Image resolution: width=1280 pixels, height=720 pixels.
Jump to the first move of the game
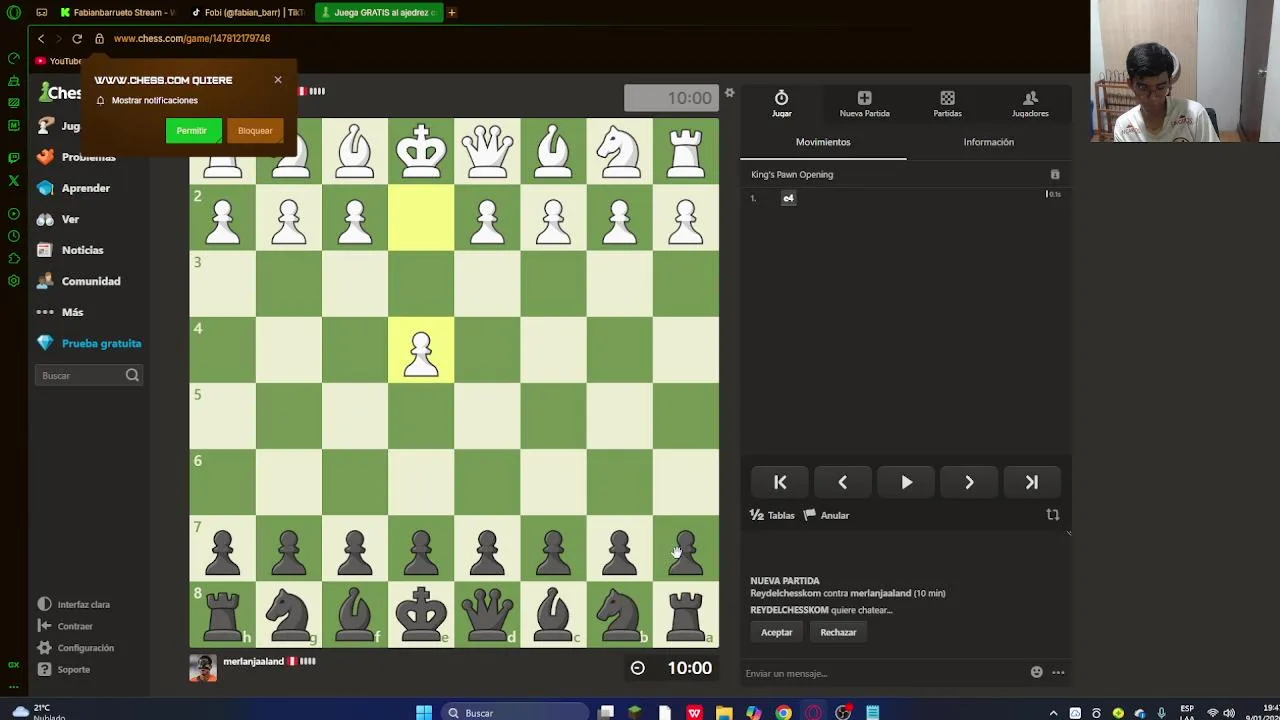pos(780,482)
